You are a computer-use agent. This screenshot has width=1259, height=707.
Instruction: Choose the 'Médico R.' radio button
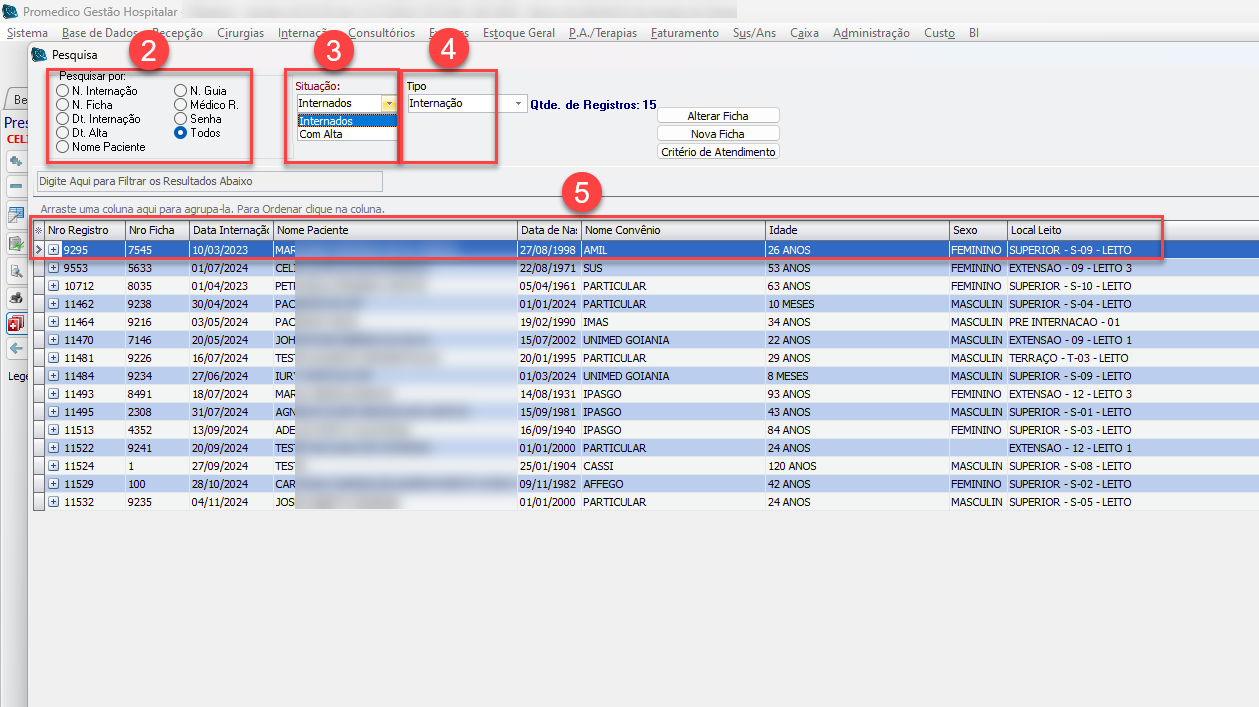[x=181, y=105]
